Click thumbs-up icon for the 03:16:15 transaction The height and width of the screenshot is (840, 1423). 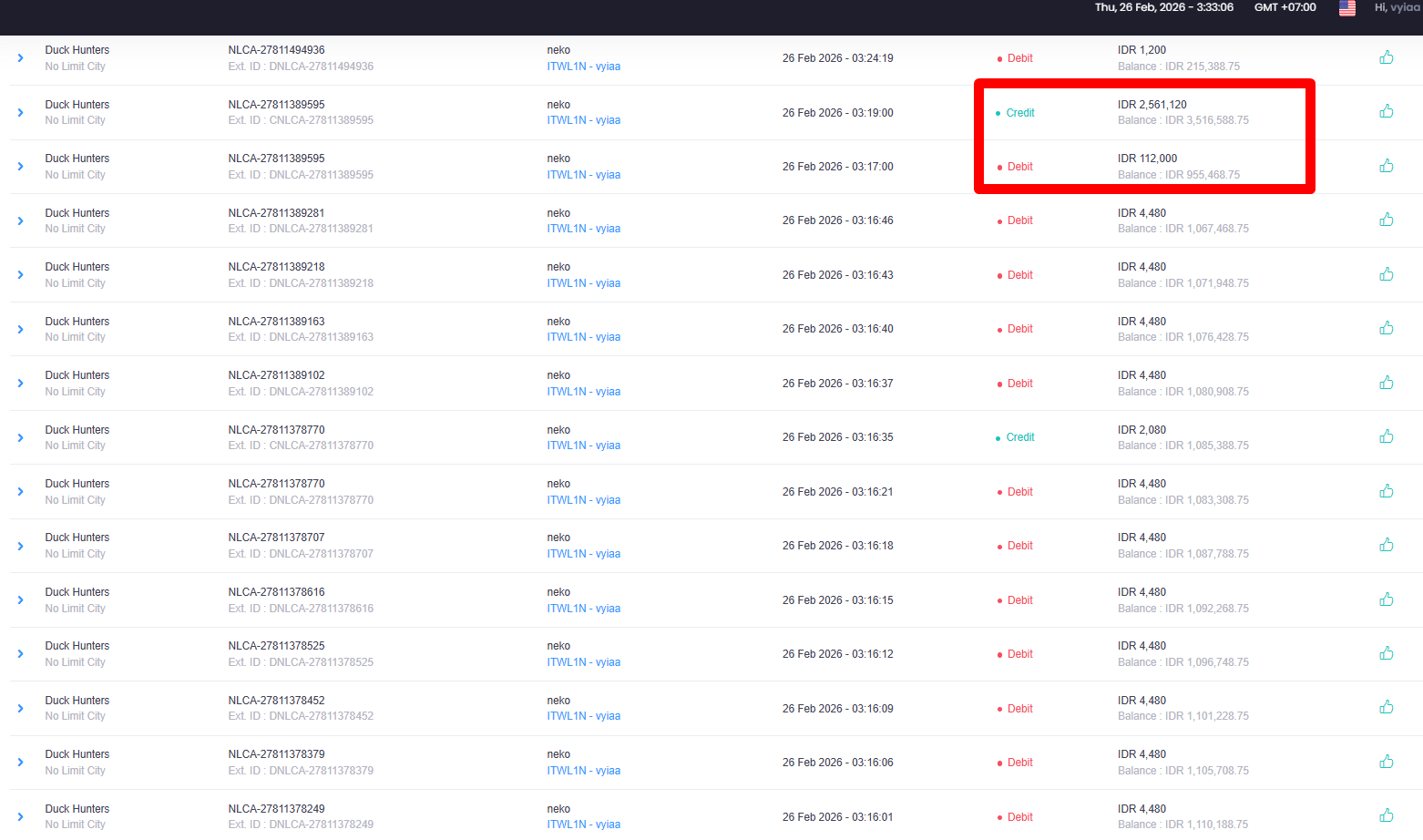(x=1387, y=599)
